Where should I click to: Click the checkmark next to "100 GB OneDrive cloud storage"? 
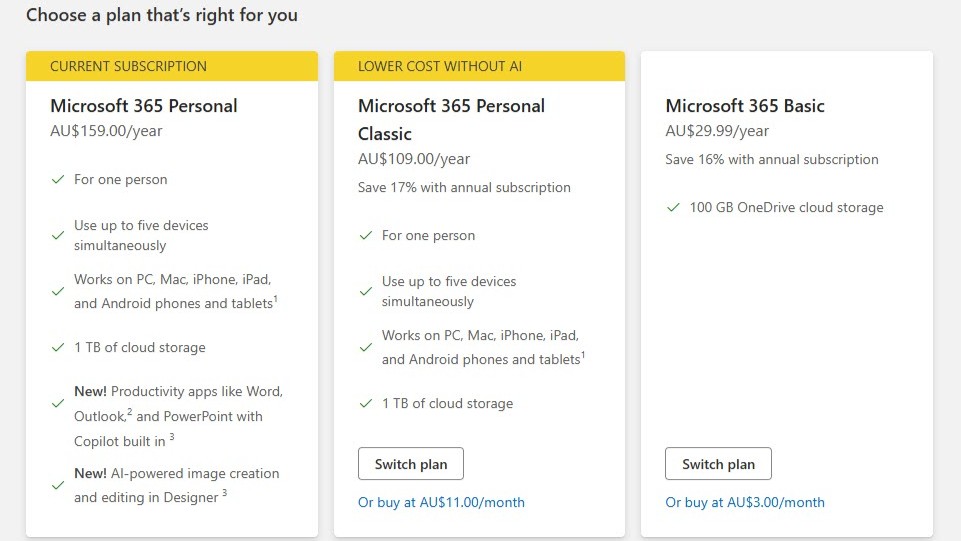click(x=674, y=208)
